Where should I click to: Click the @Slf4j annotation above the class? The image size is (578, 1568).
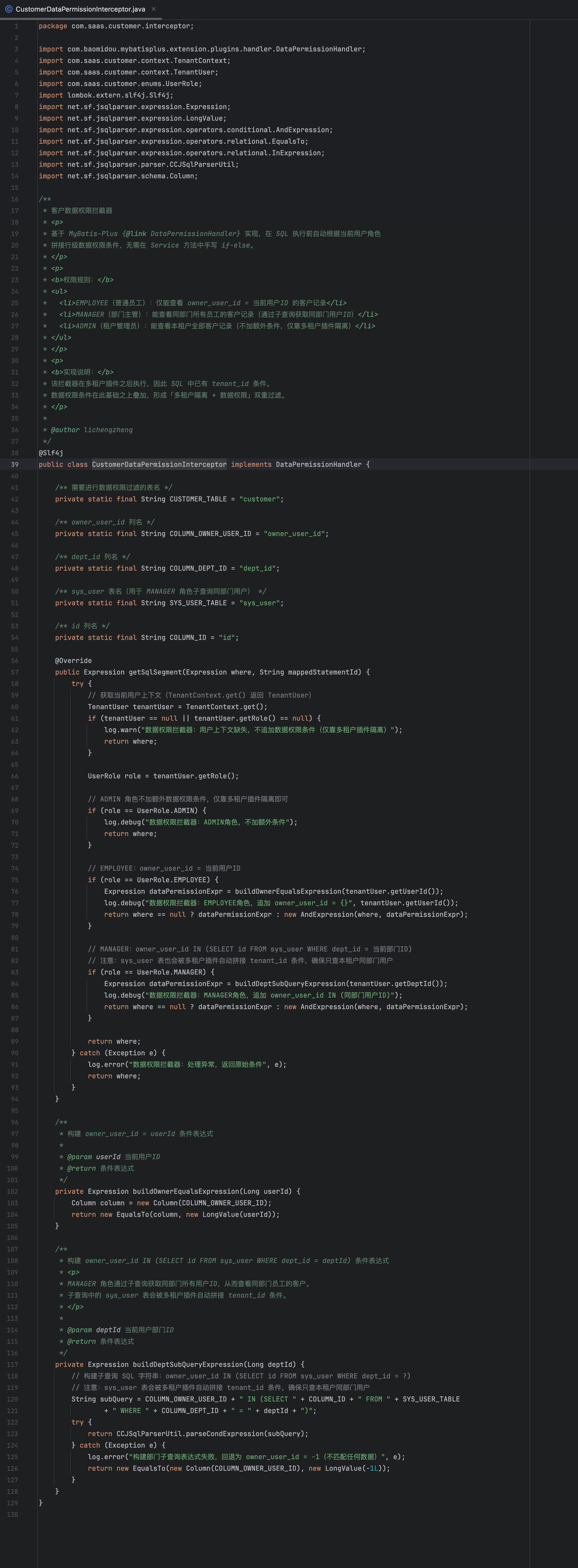(x=51, y=453)
